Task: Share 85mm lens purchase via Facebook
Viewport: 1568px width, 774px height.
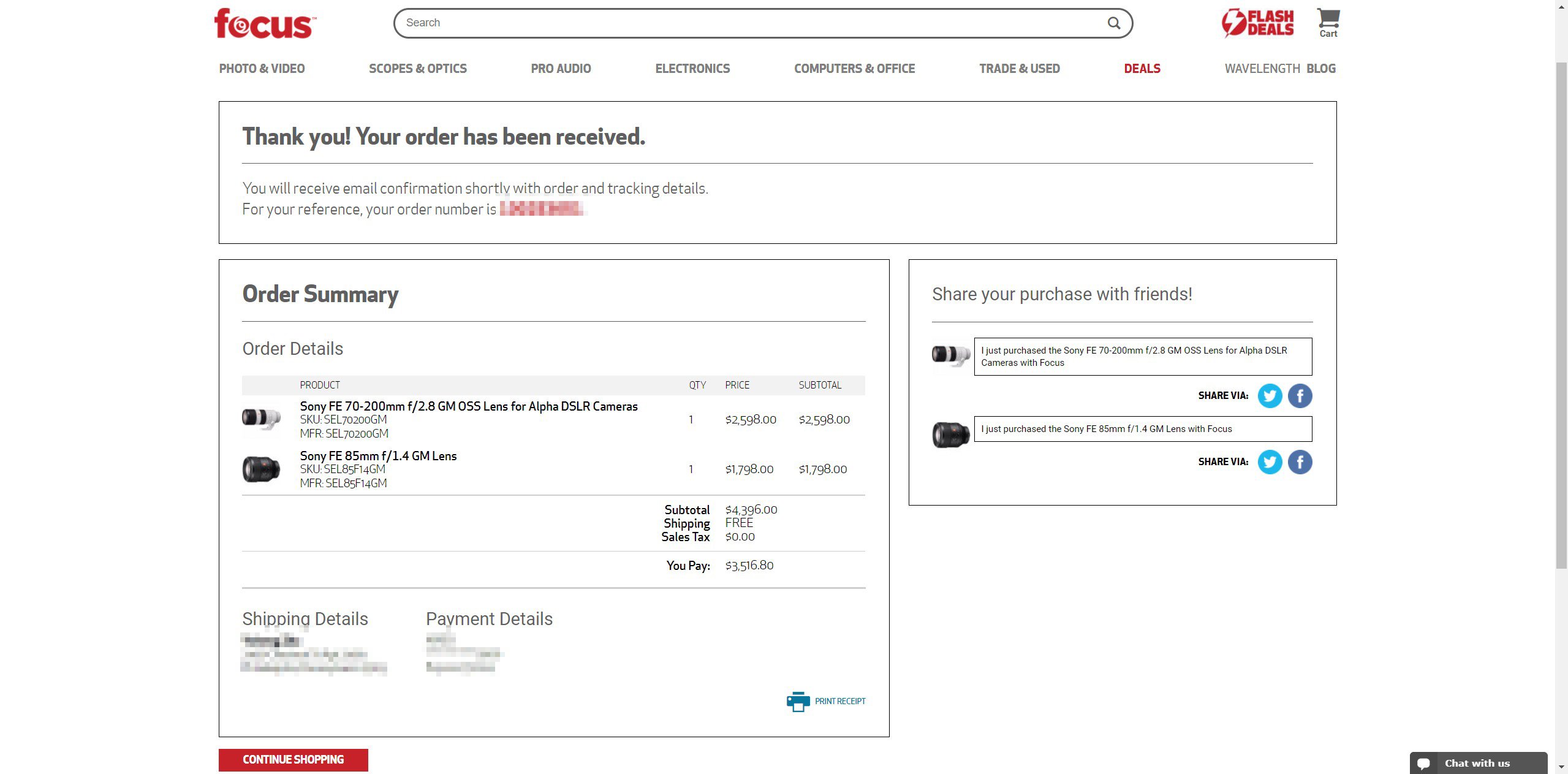Action: (x=1300, y=462)
